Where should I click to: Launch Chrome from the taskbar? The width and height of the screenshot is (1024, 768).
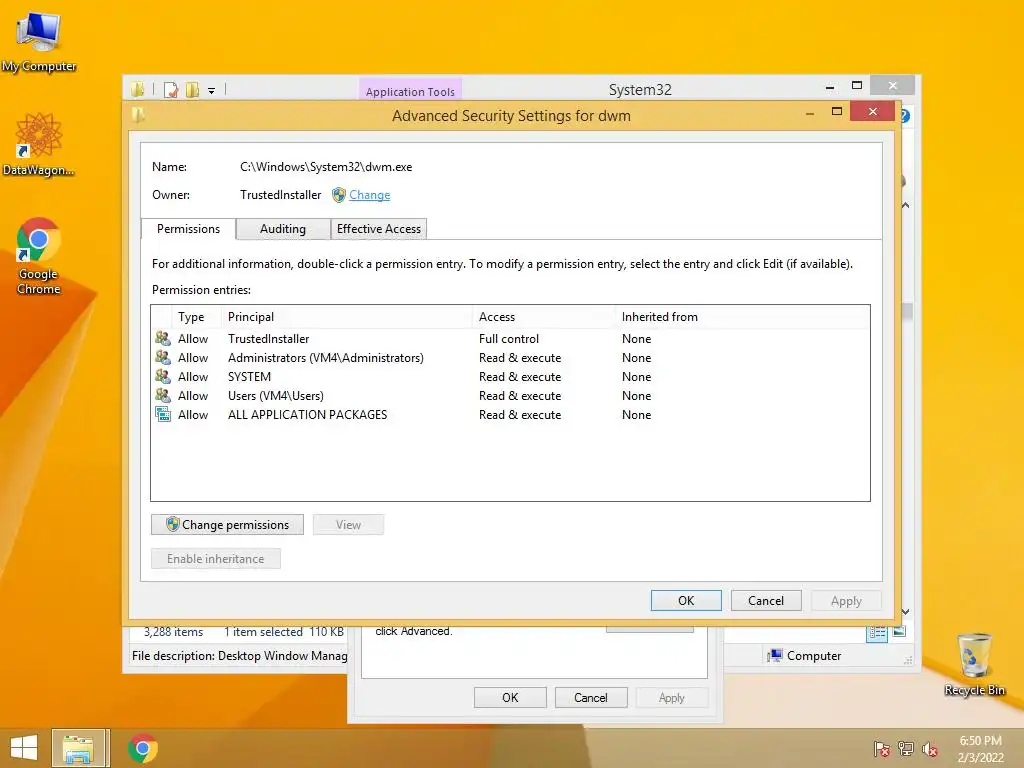[x=142, y=748]
